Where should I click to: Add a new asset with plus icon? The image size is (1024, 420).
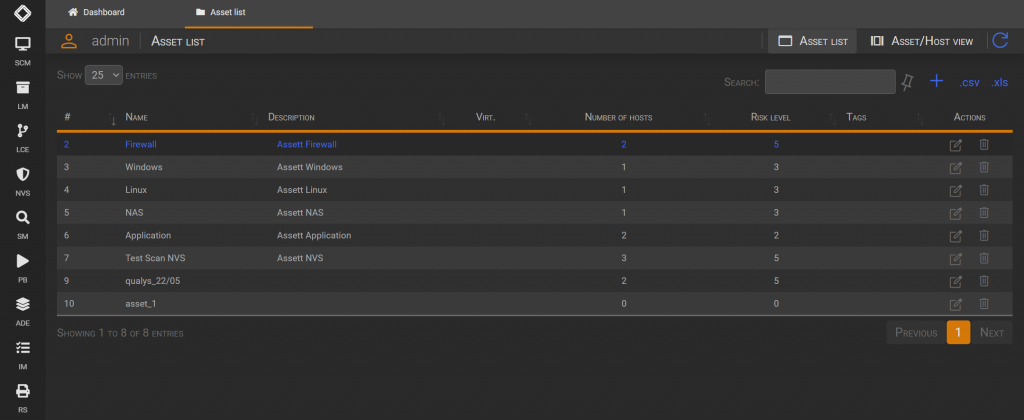(936, 81)
